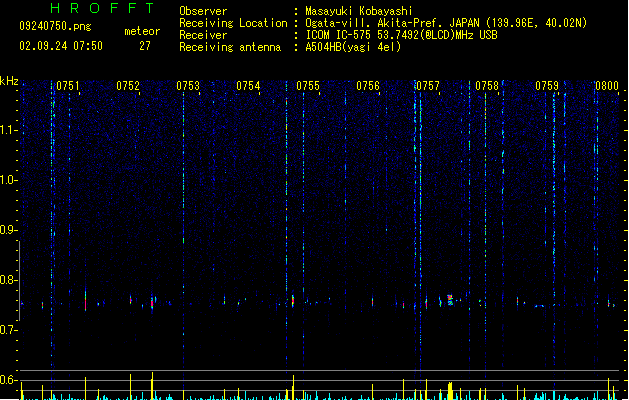Click the date stamp 02.09.24 07:50
The width and height of the screenshot is (629, 400).
(61, 46)
